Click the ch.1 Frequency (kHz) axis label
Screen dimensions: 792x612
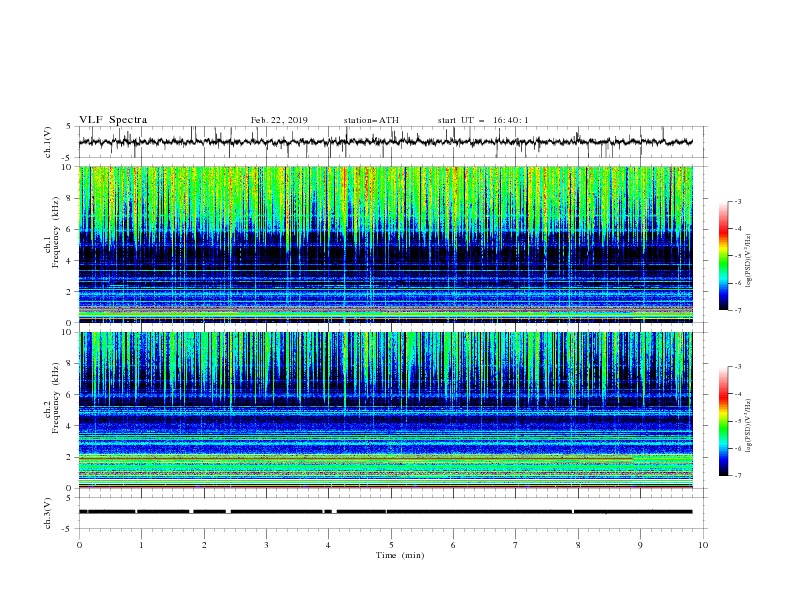coord(52,230)
